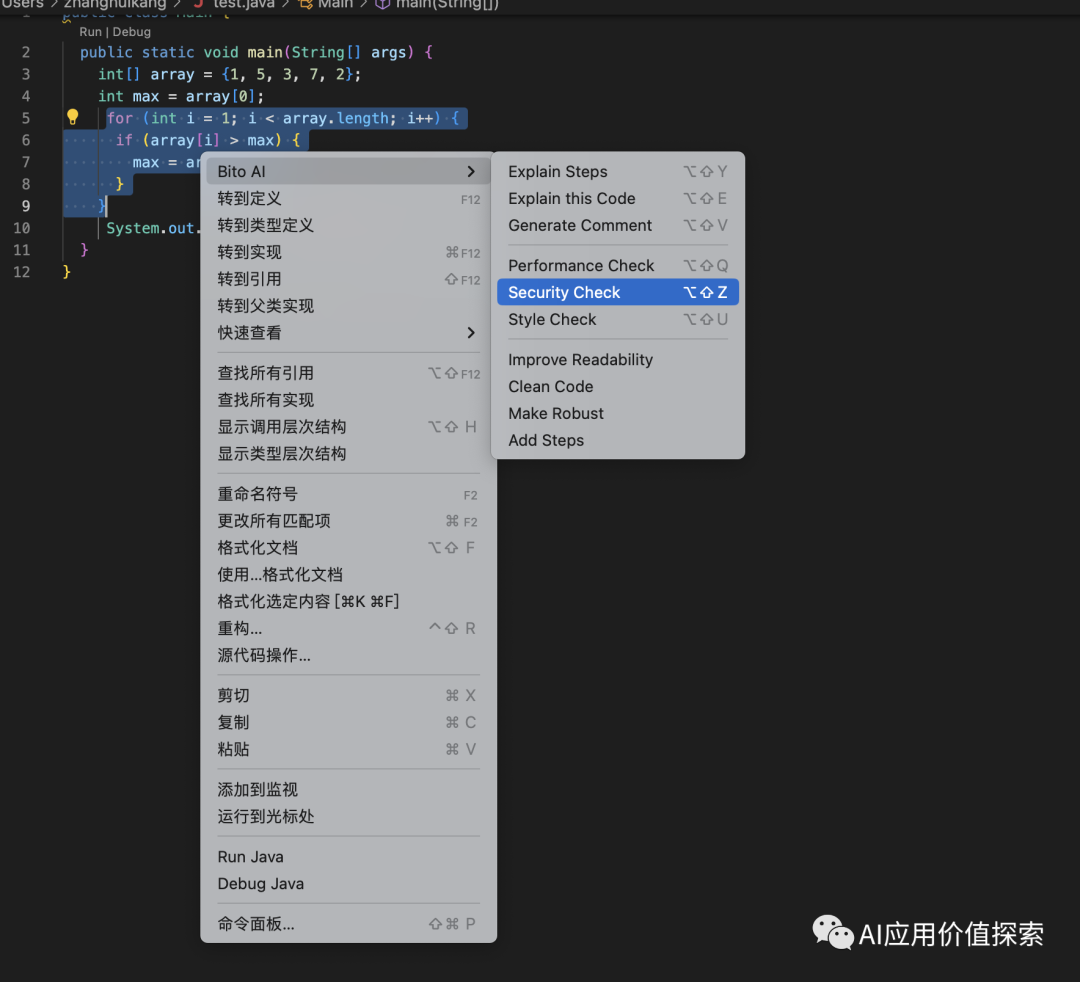
Task: Select Make Robust
Action: pyautogui.click(x=617, y=413)
